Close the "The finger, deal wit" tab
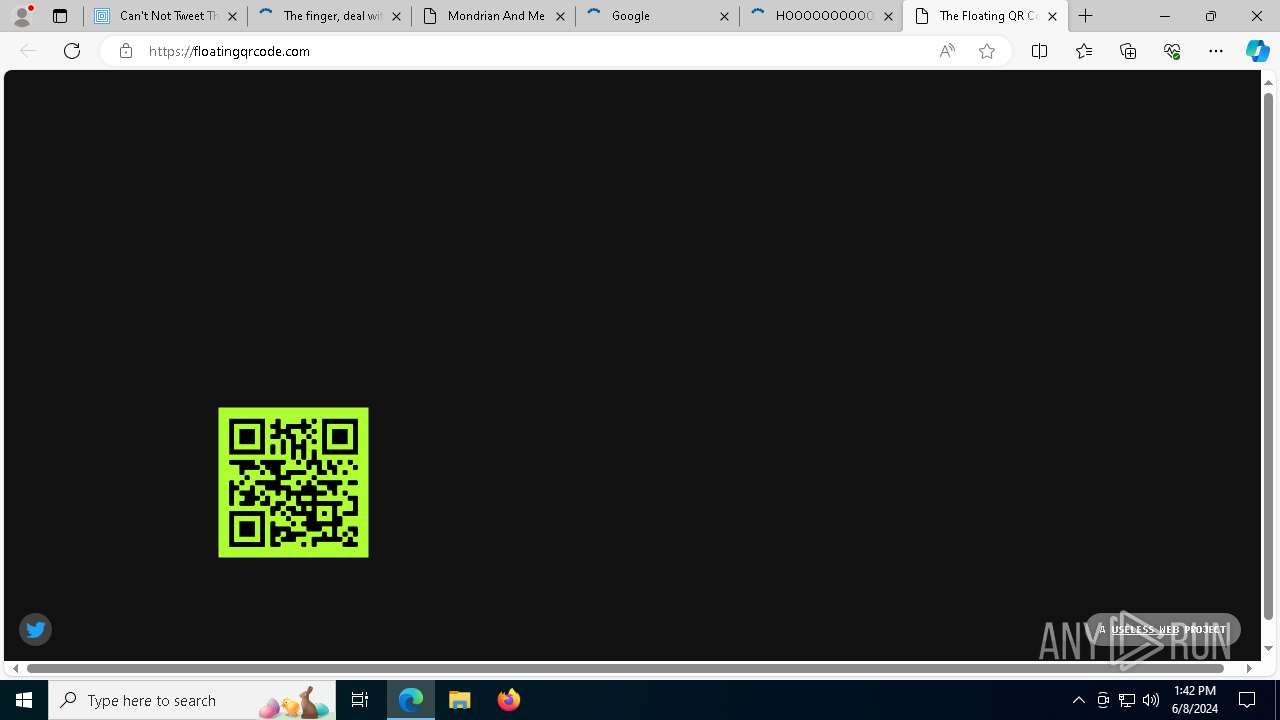Viewport: 1280px width, 720px height. click(x=396, y=16)
